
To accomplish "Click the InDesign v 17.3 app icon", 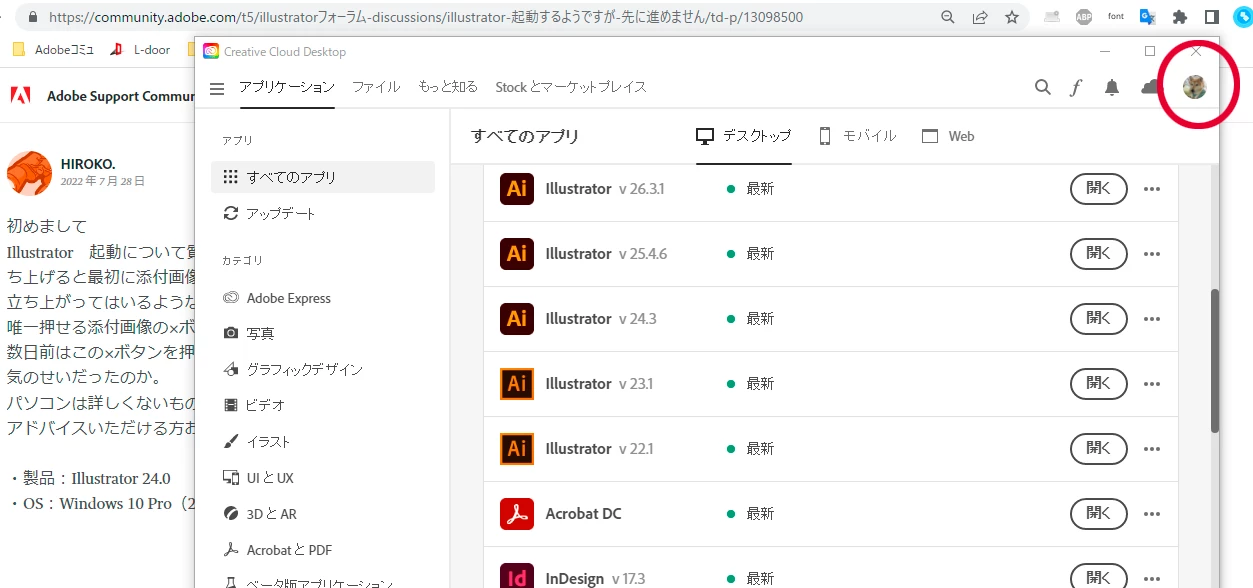I will [517, 577].
